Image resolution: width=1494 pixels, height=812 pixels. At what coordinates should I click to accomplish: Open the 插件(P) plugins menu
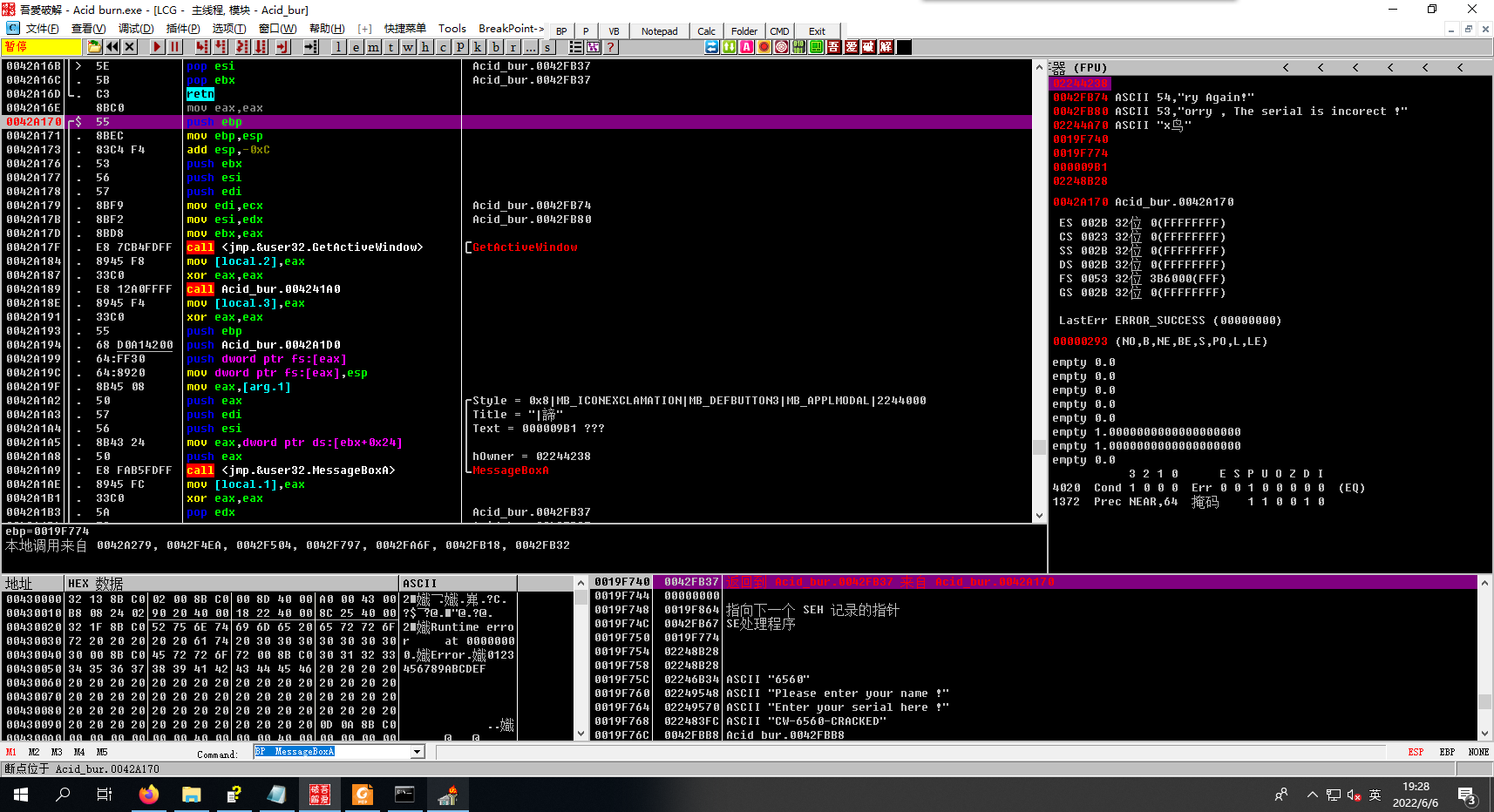coord(183,29)
